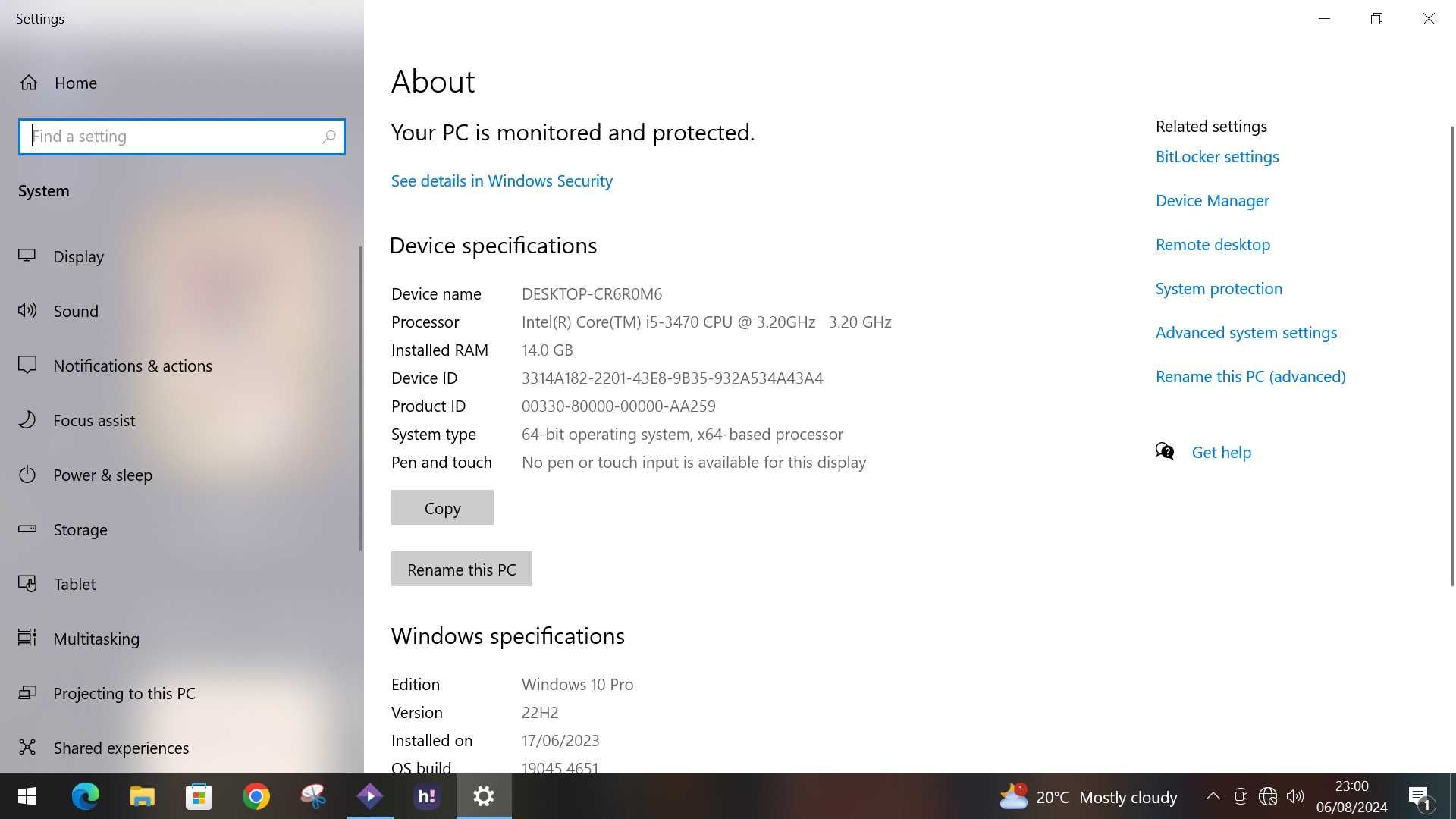Click the search magnifier in Find a setting

pyautogui.click(x=328, y=136)
